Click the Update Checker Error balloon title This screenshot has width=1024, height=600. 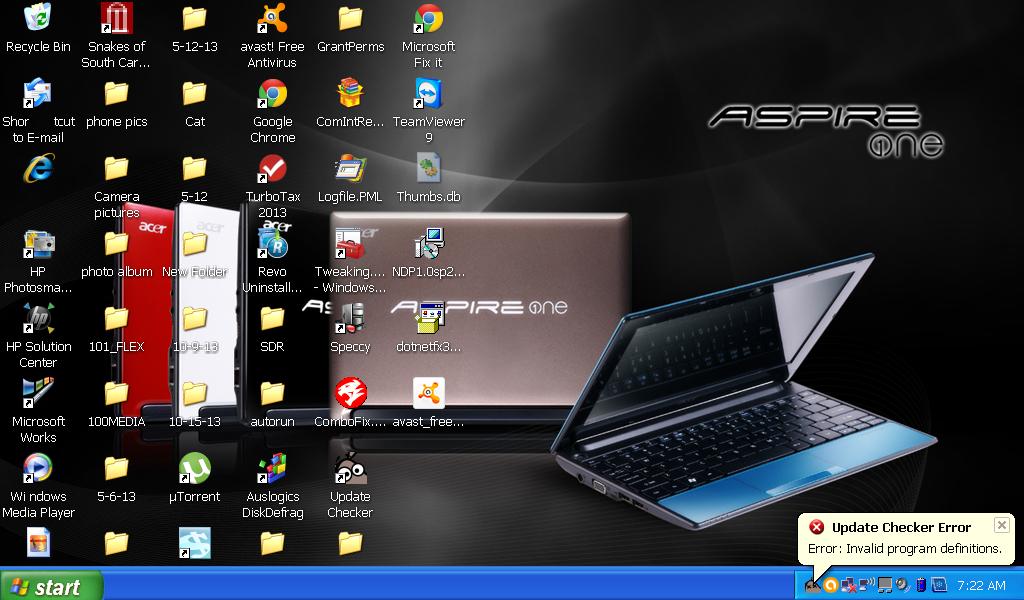(x=901, y=528)
